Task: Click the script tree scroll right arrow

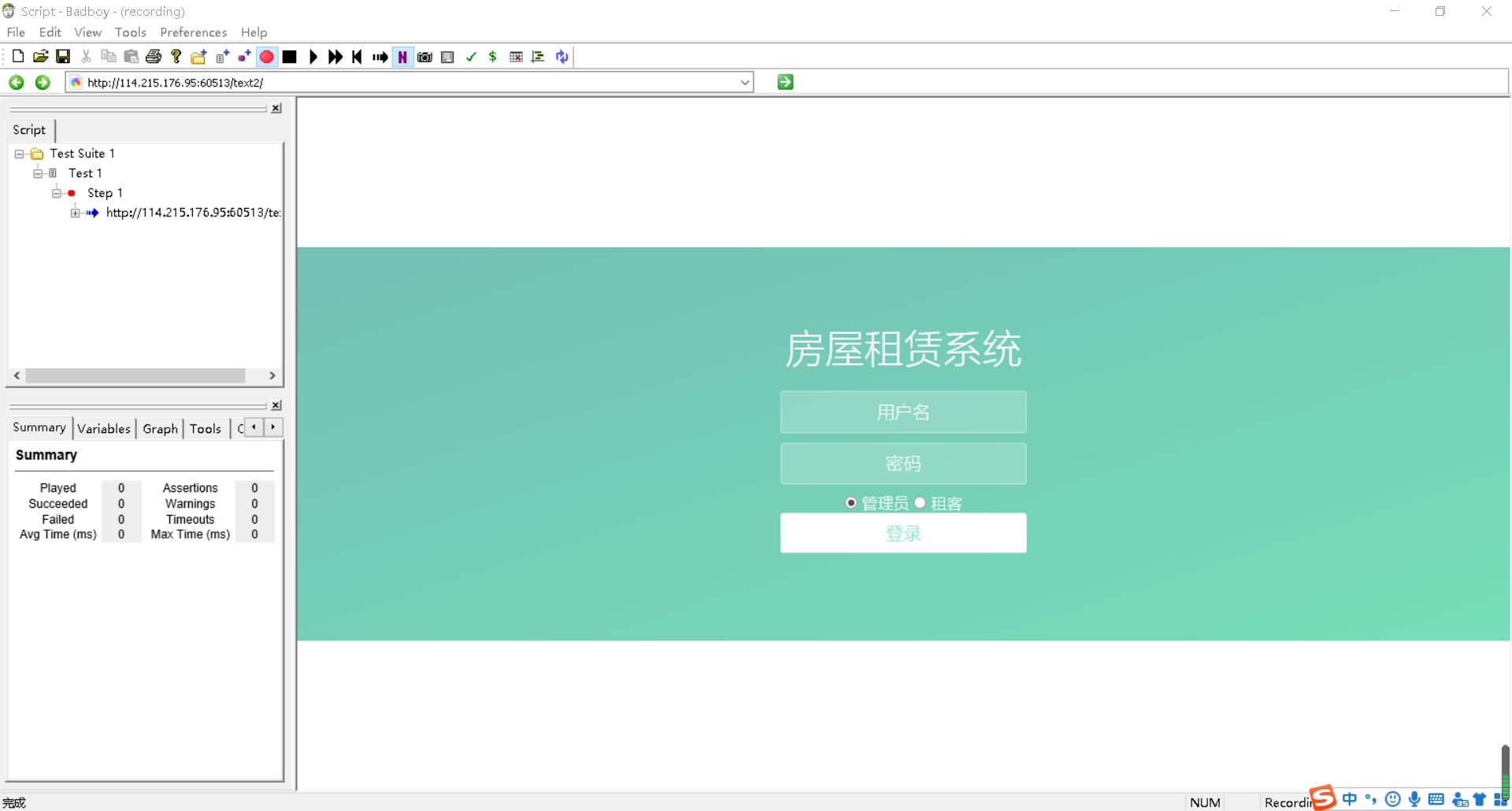Action: 272,376
